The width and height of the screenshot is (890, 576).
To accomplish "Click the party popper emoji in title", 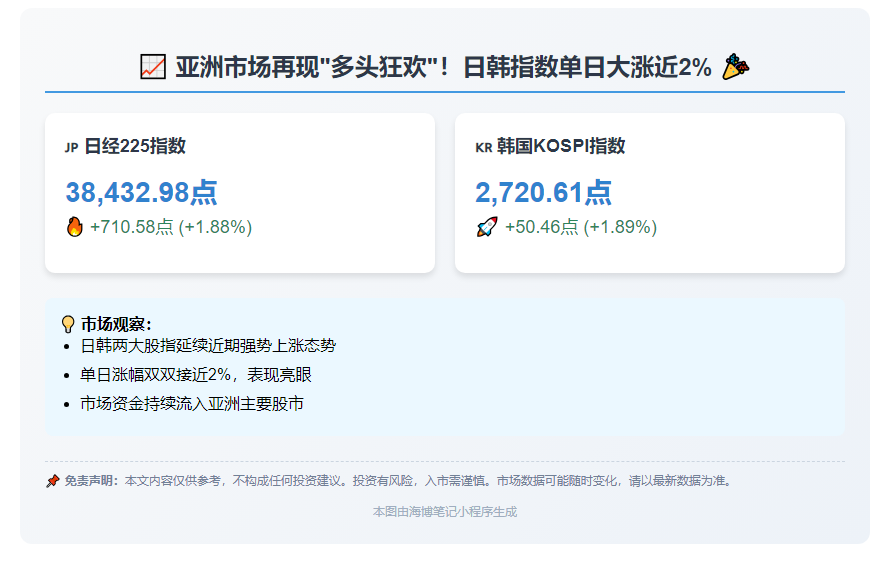I will (735, 67).
